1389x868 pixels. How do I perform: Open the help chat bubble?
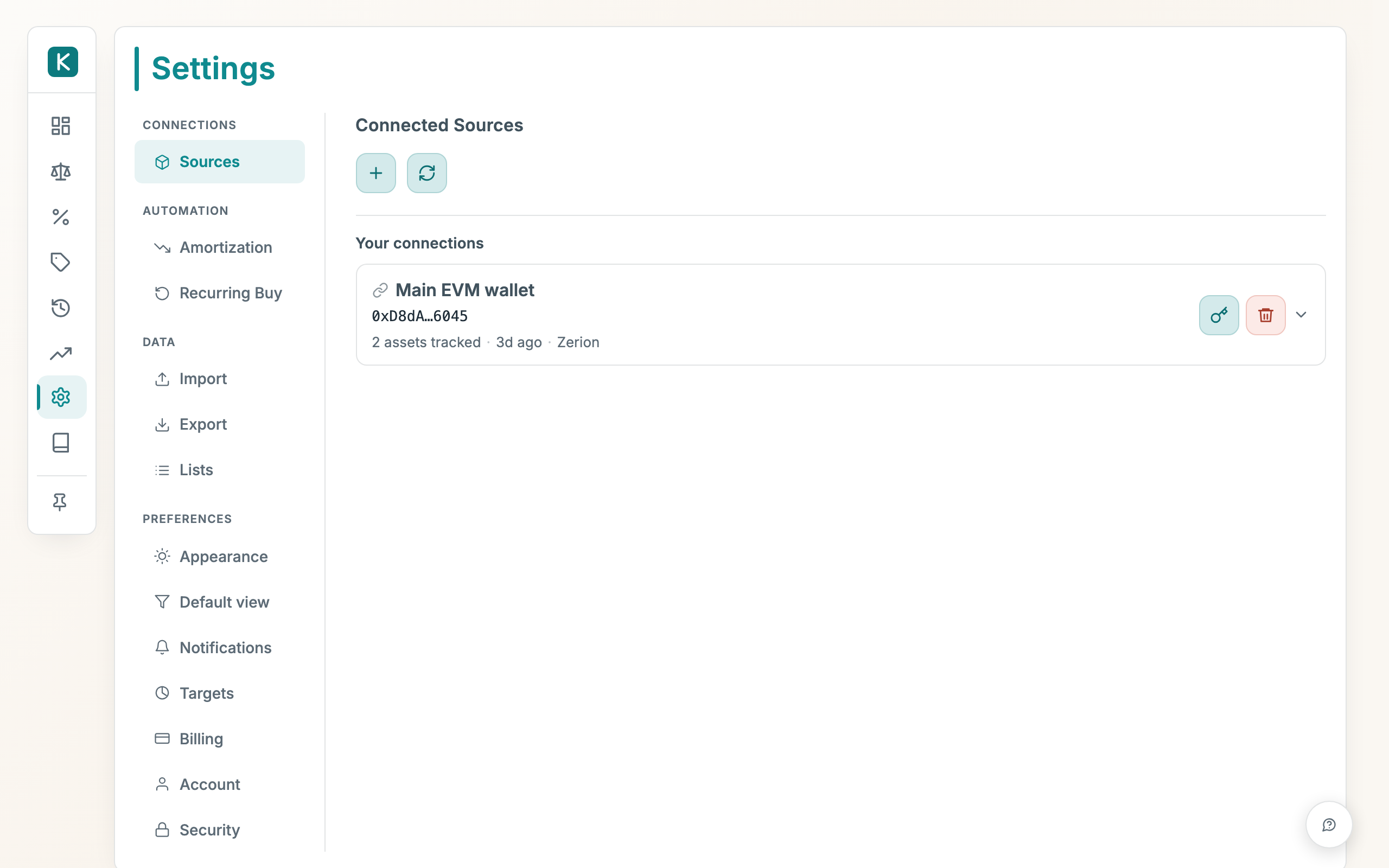(1329, 825)
